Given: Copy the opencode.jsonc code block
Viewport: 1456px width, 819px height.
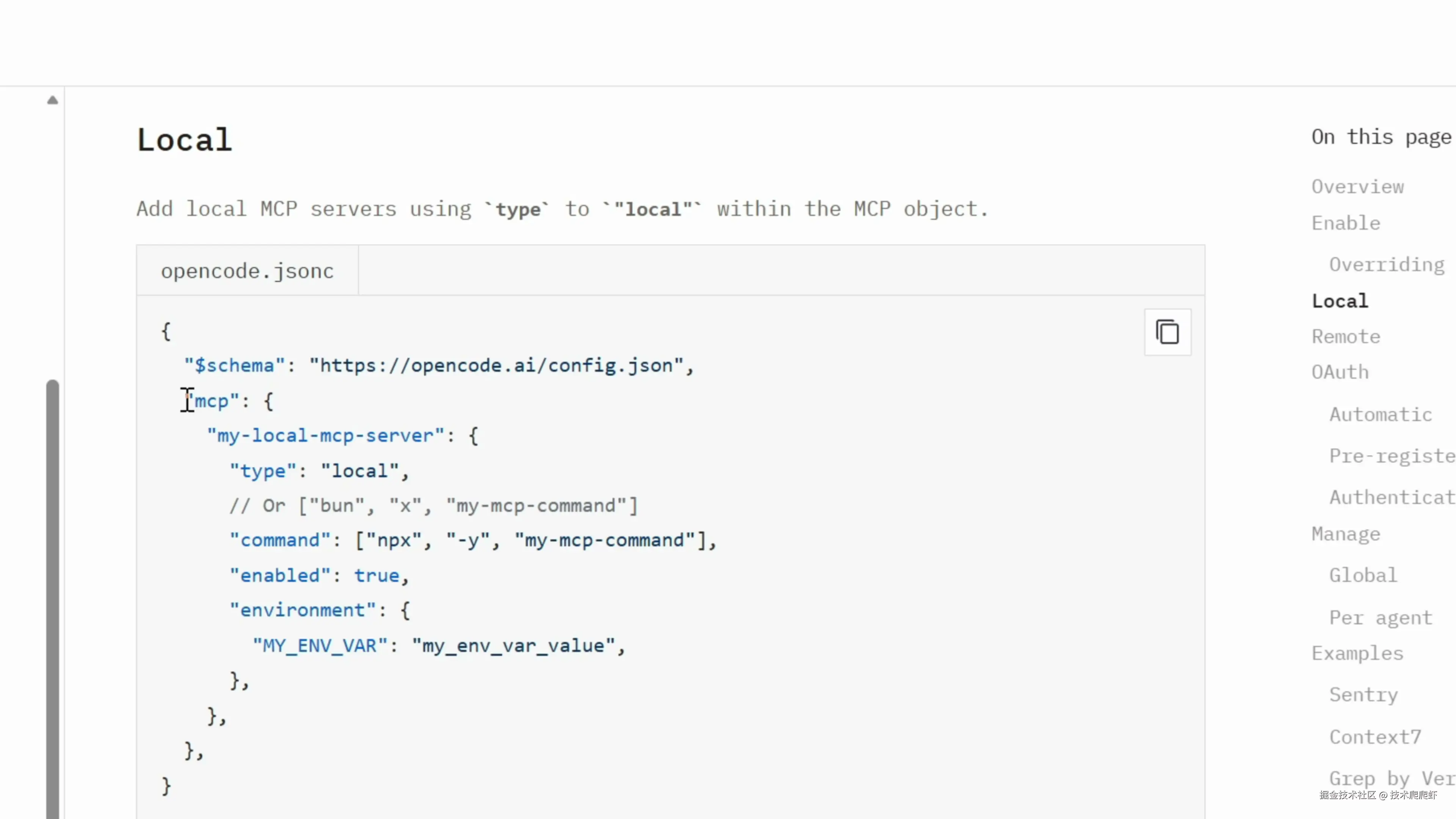Looking at the screenshot, I should click(x=1167, y=332).
